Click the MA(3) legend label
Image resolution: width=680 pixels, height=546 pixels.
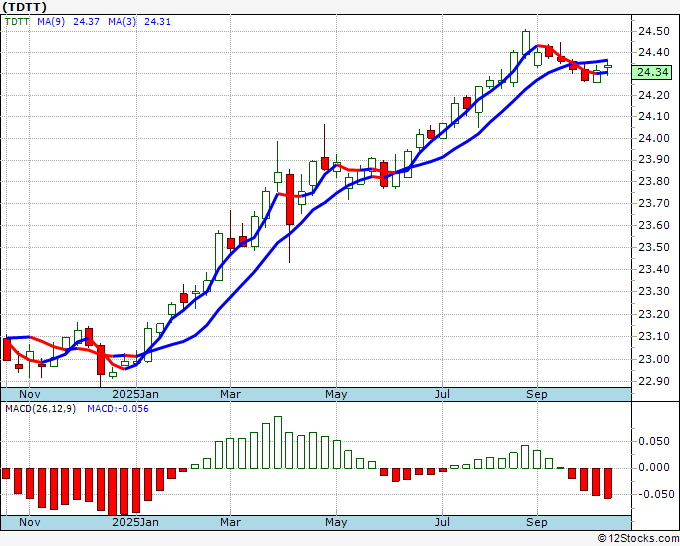pyautogui.click(x=122, y=21)
